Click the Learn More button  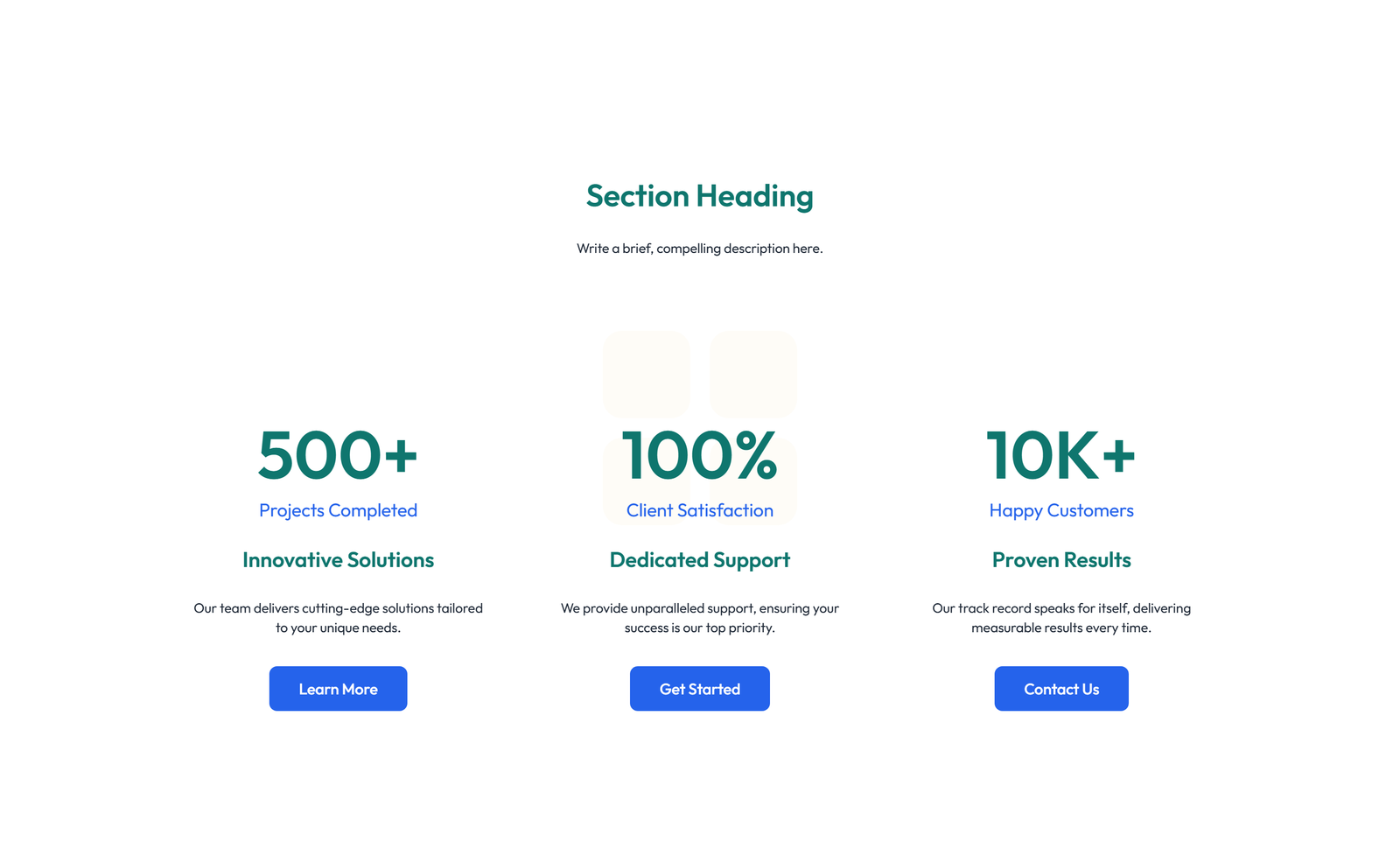point(338,689)
